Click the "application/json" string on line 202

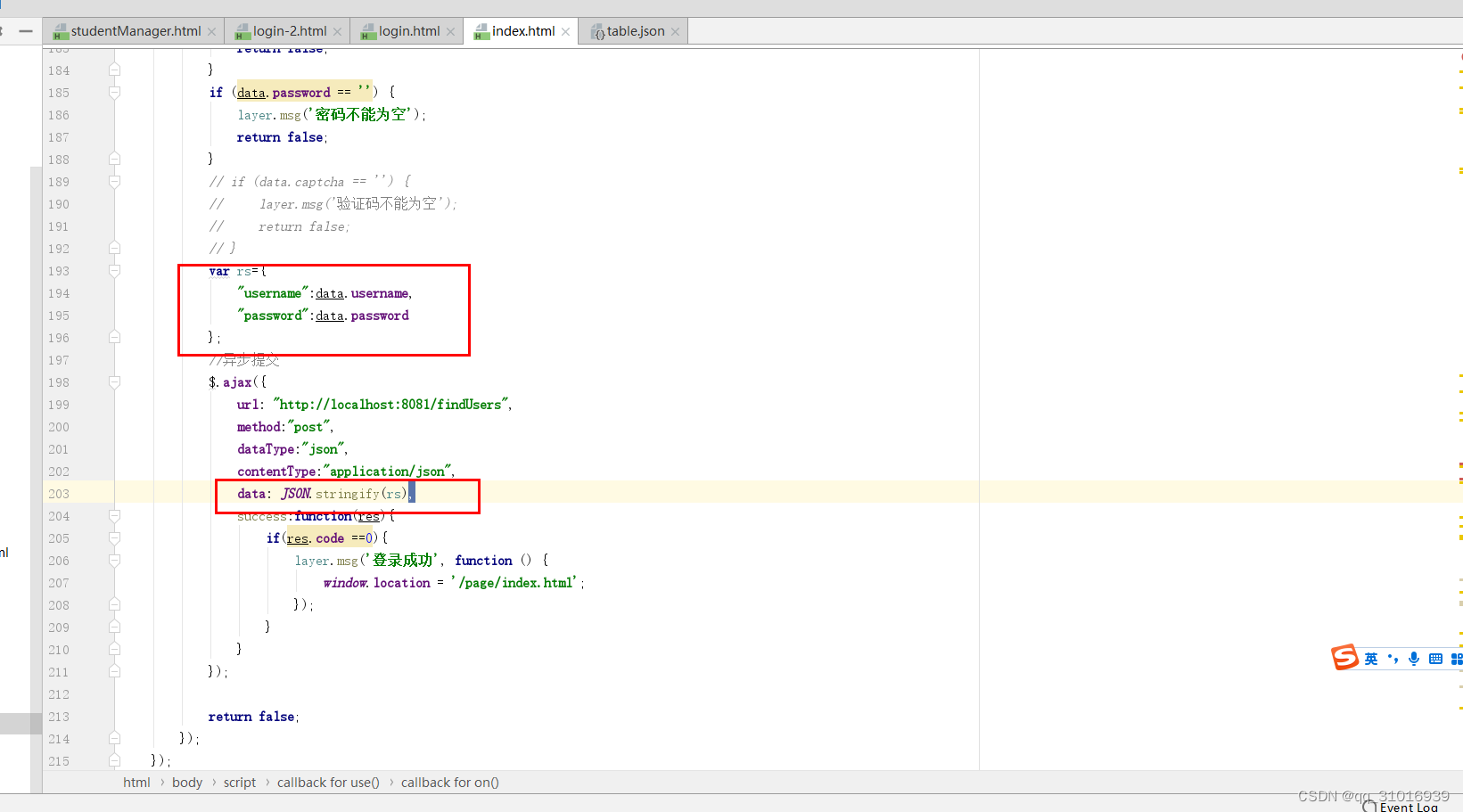388,472
